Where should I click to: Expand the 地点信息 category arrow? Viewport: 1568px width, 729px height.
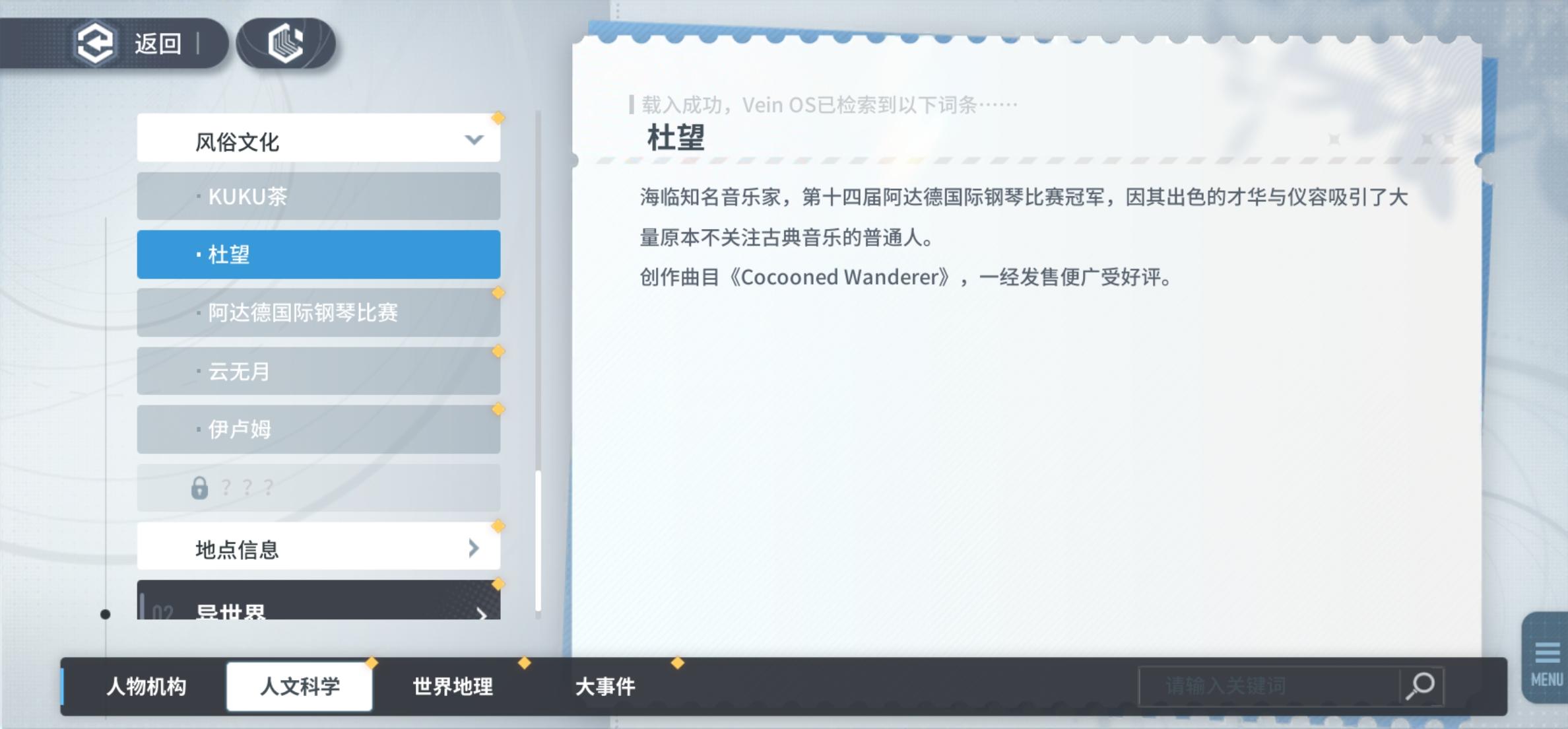(474, 547)
